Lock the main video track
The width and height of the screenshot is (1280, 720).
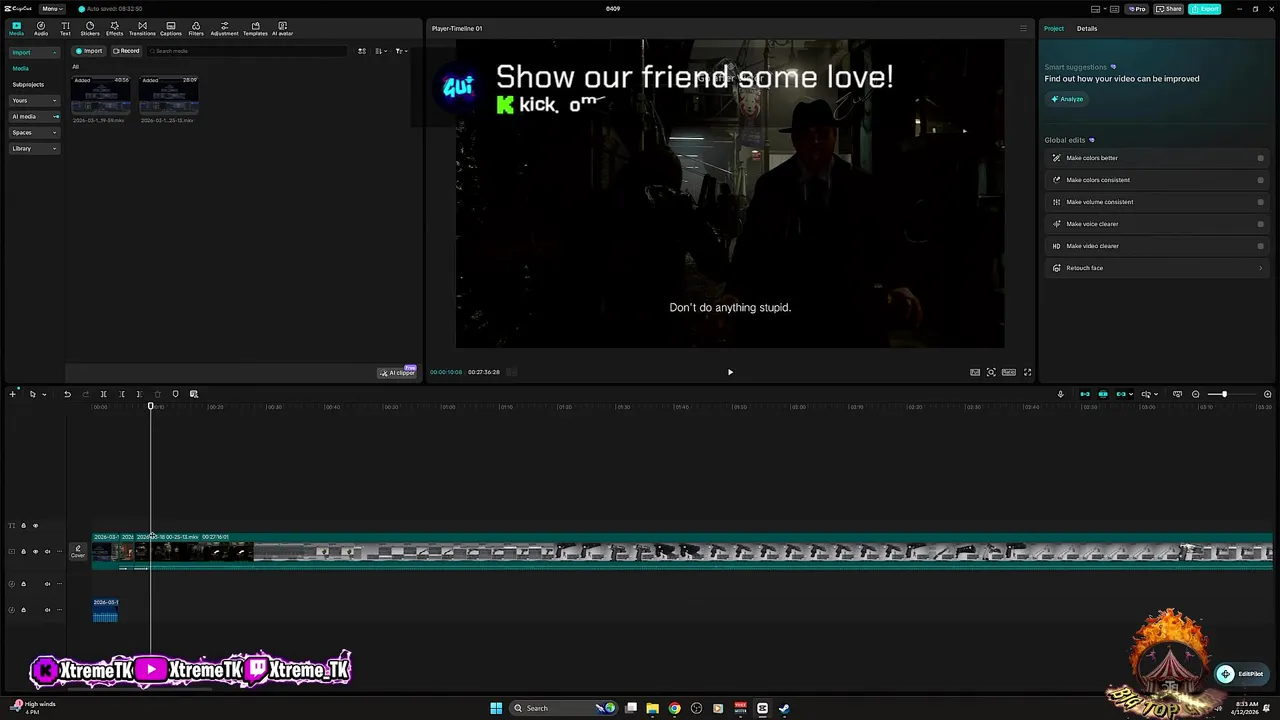pyautogui.click(x=24, y=551)
